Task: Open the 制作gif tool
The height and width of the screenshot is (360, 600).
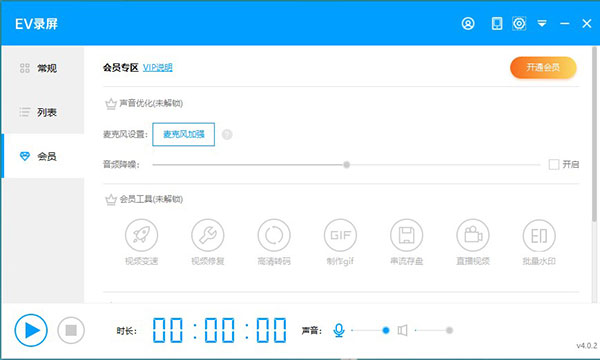Action: coord(340,242)
